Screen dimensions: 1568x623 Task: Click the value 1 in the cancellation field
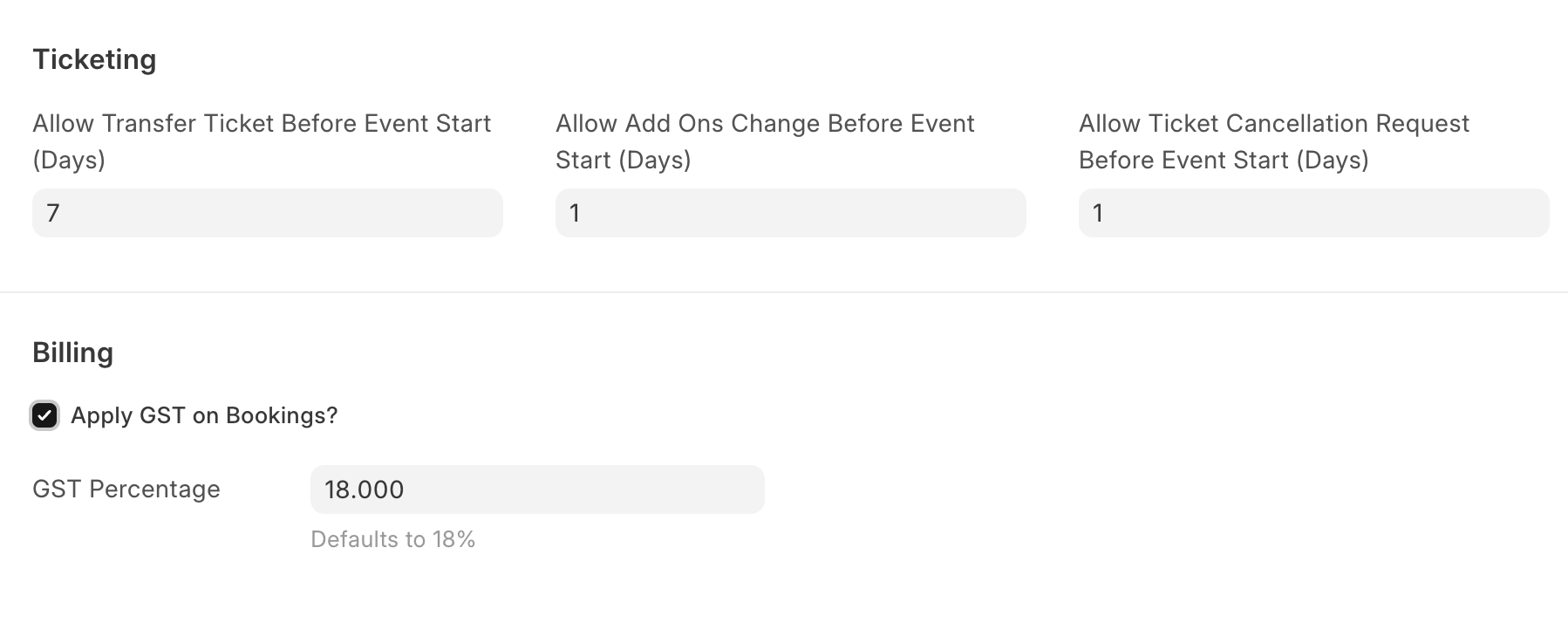(x=1098, y=213)
